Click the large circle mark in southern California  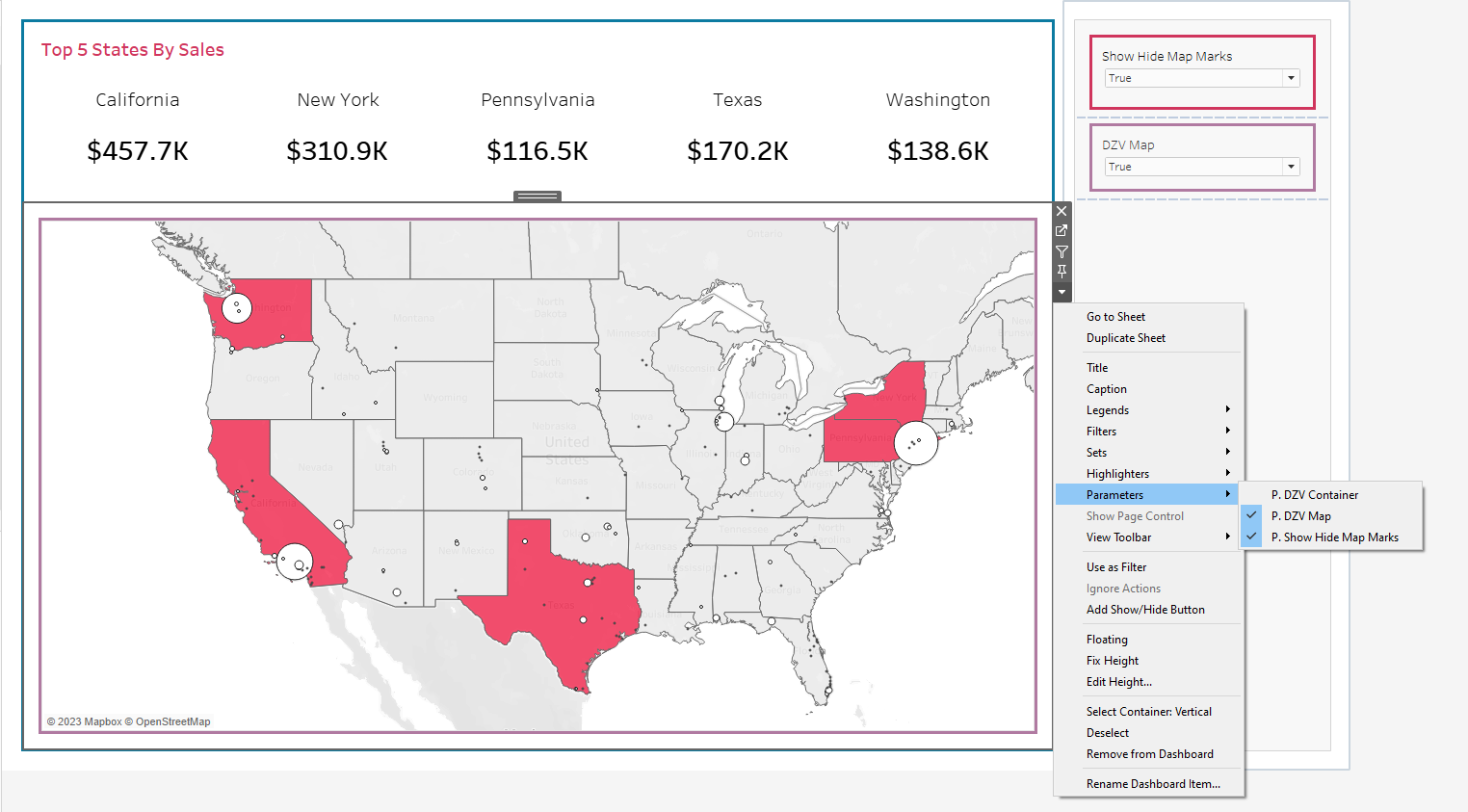coord(295,562)
